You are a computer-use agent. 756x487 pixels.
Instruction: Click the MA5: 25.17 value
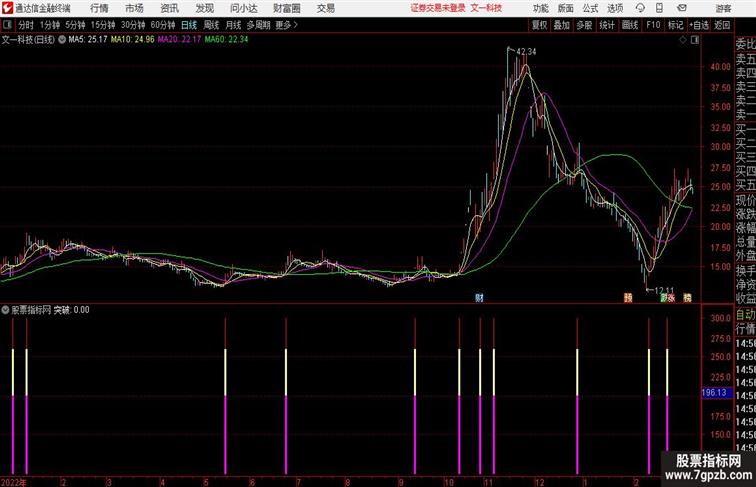pos(88,40)
